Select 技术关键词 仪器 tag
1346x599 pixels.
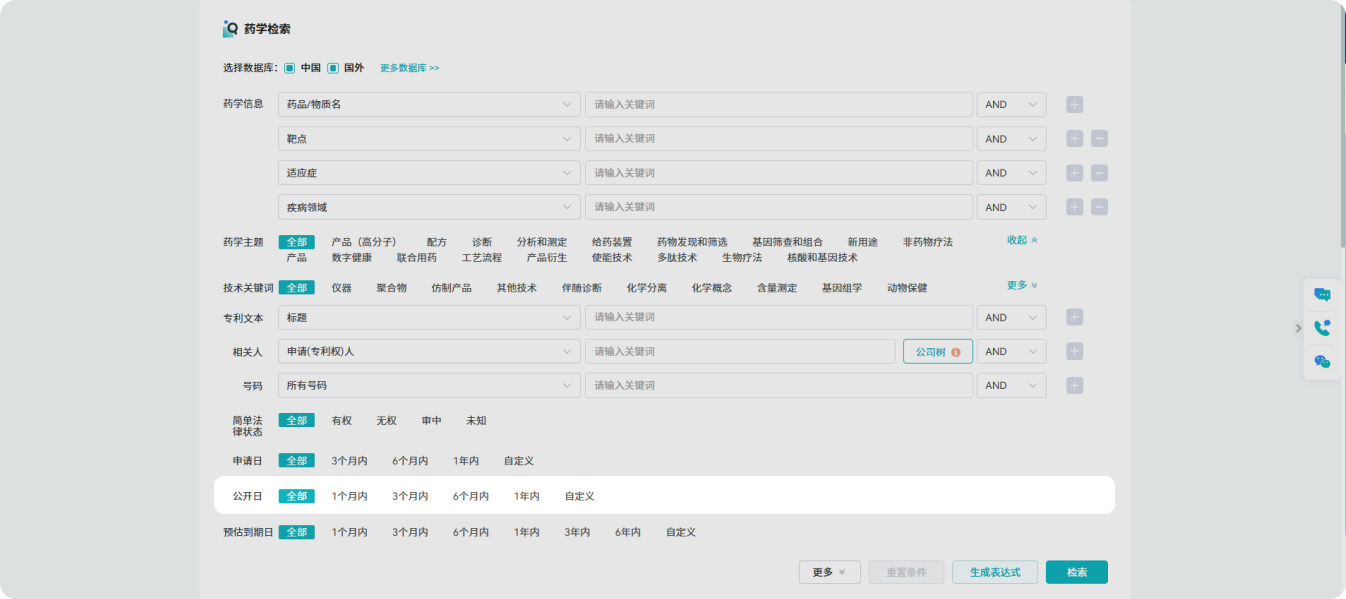[342, 287]
